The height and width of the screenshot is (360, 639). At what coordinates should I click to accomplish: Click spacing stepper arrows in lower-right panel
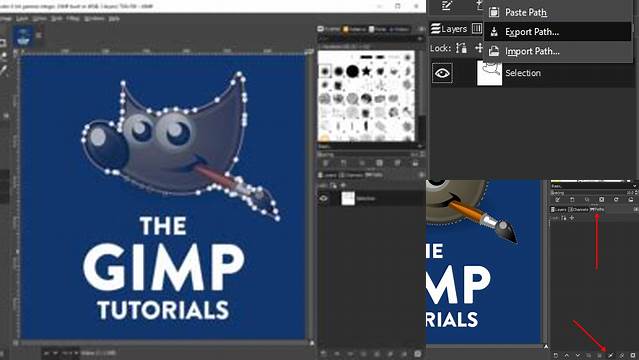(x=636, y=192)
